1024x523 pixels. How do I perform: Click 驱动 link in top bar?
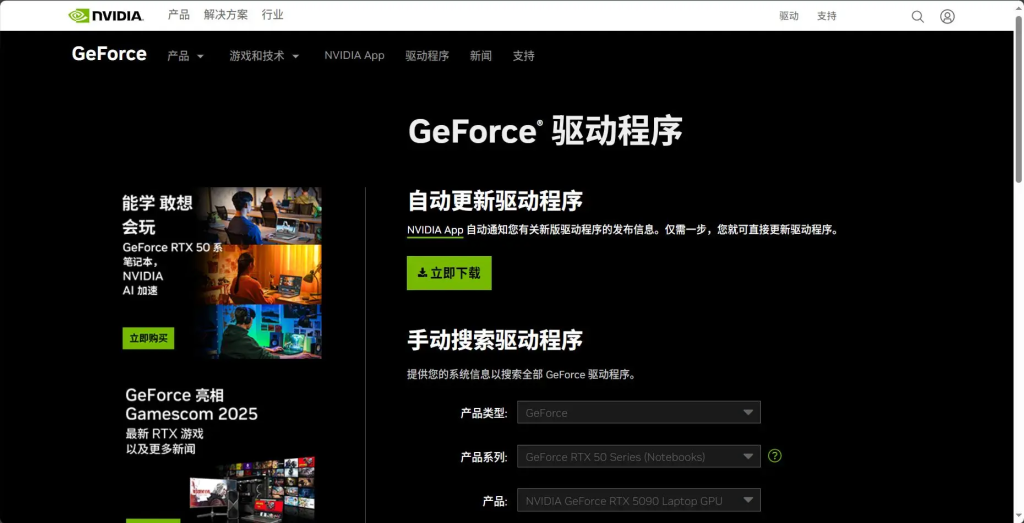789,16
